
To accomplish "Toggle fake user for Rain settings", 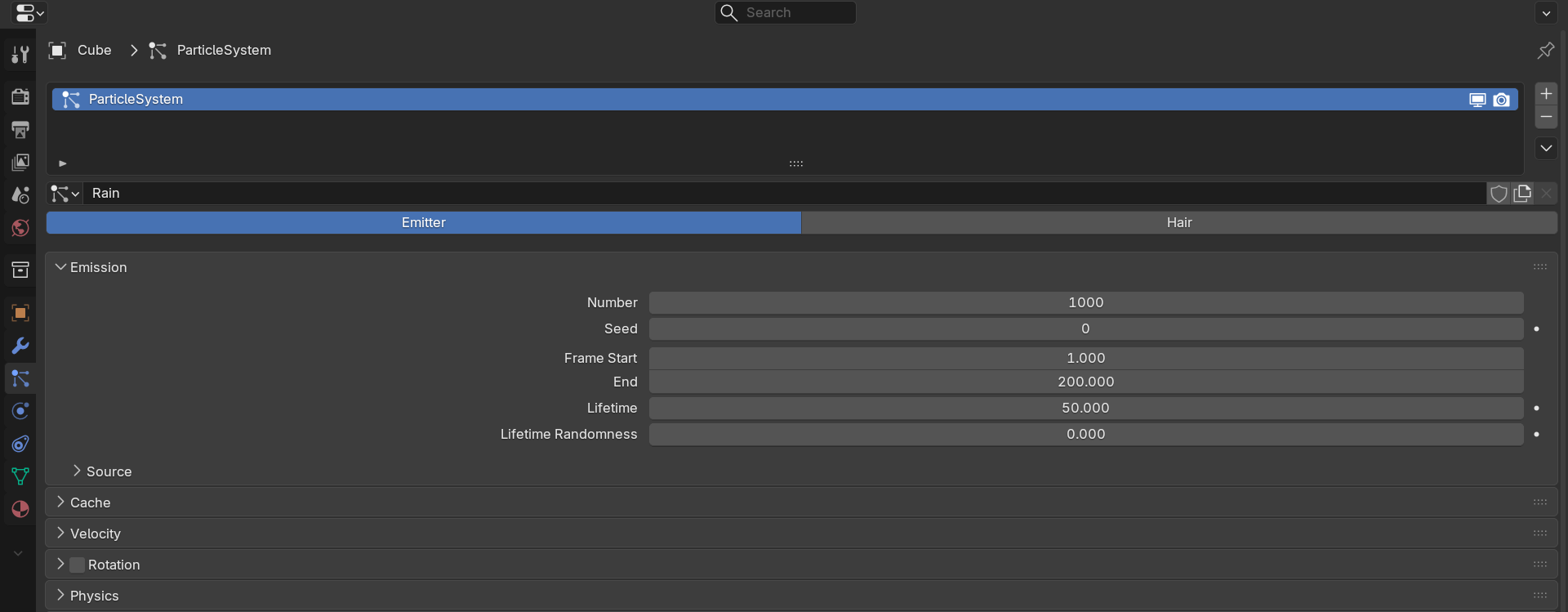I will click(x=1499, y=194).
